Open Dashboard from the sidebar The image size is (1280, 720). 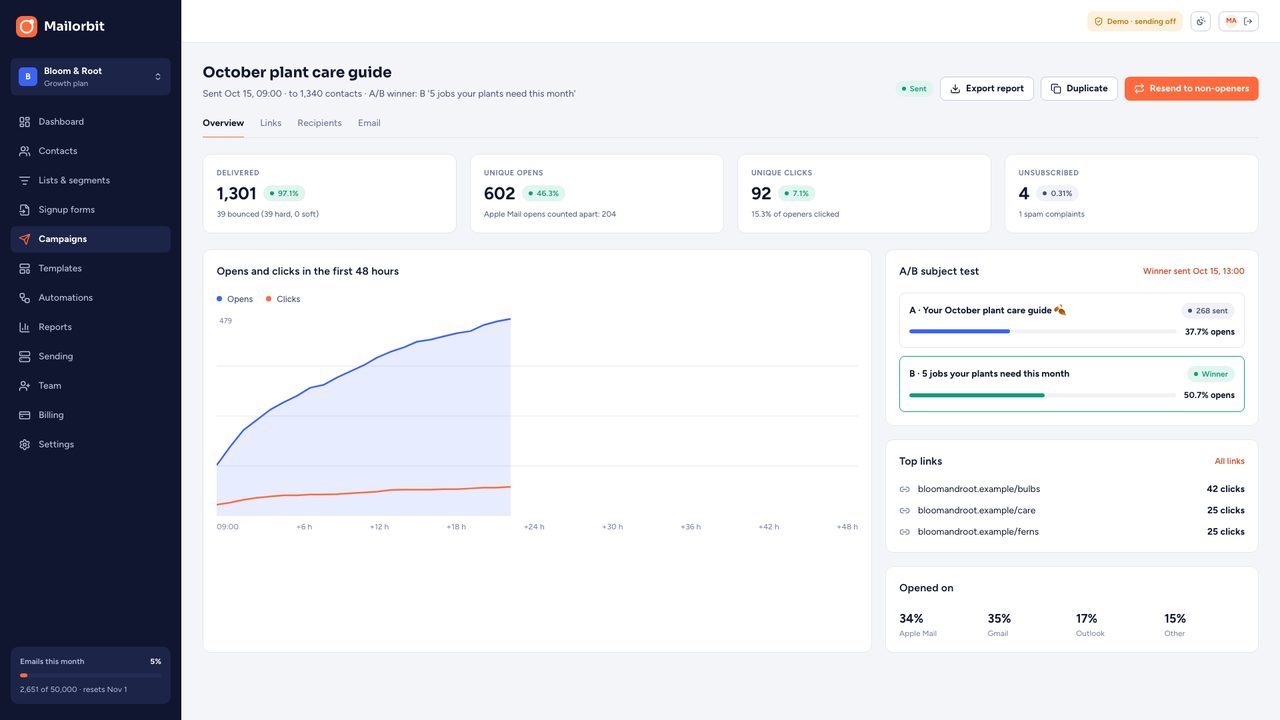(90, 122)
